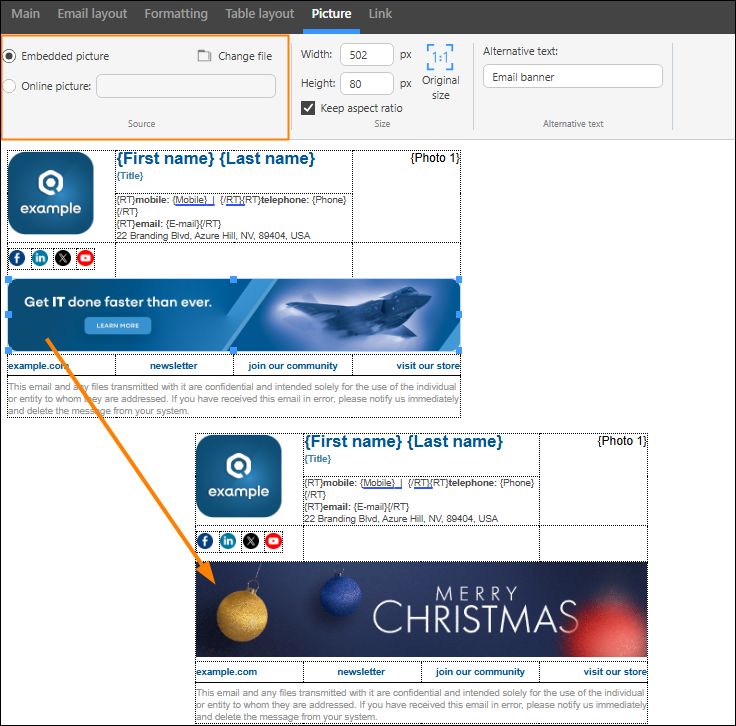The image size is (736, 726).
Task: Click the Change file button label
Action: pos(245,56)
